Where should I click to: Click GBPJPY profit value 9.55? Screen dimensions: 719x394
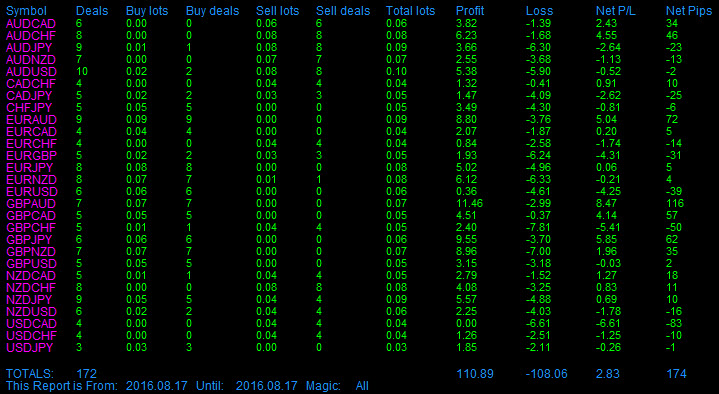pyautogui.click(x=467, y=239)
